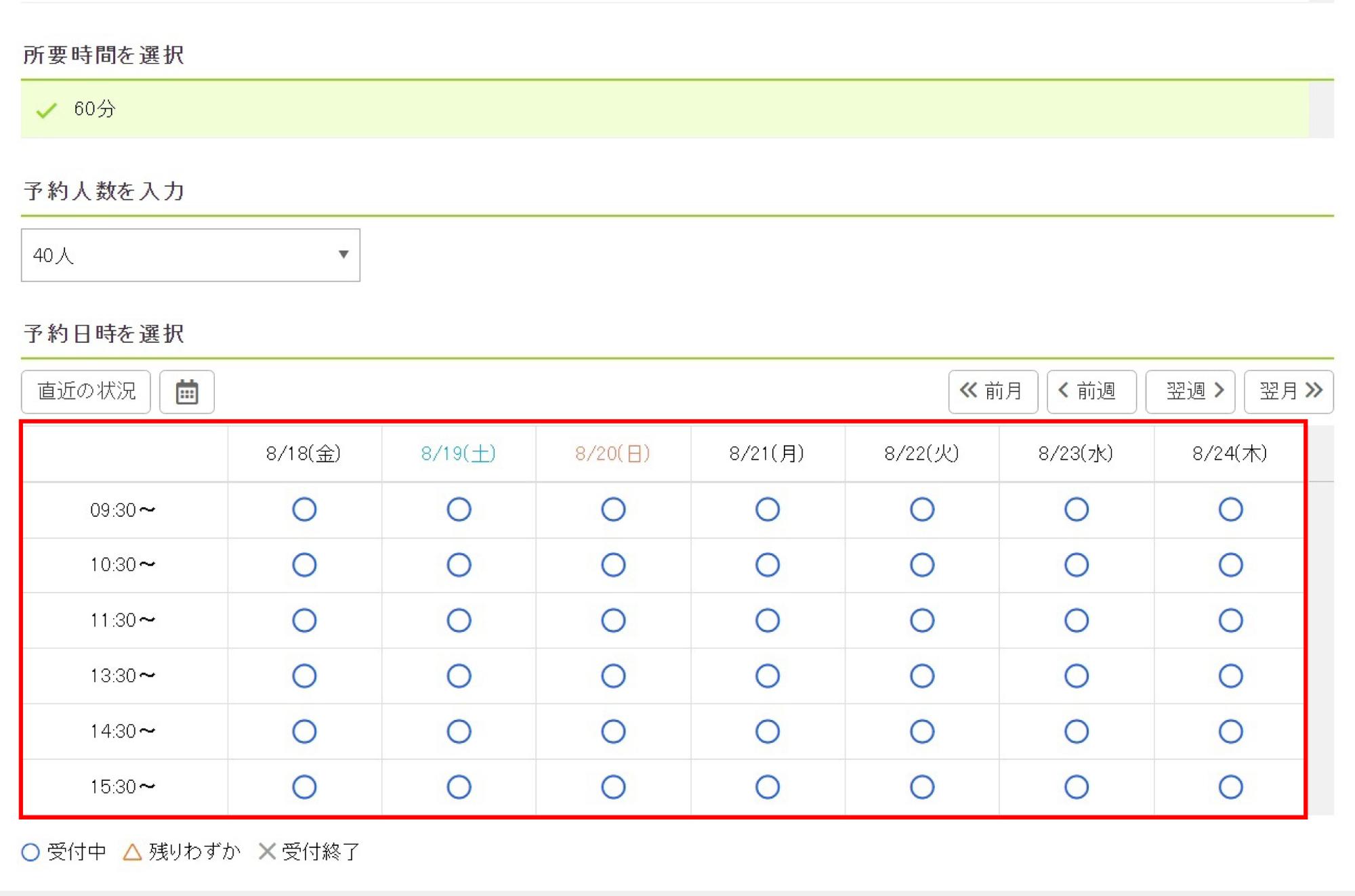Select 09:30 slot on 8/19(土)
The image size is (1355, 896).
[459, 509]
